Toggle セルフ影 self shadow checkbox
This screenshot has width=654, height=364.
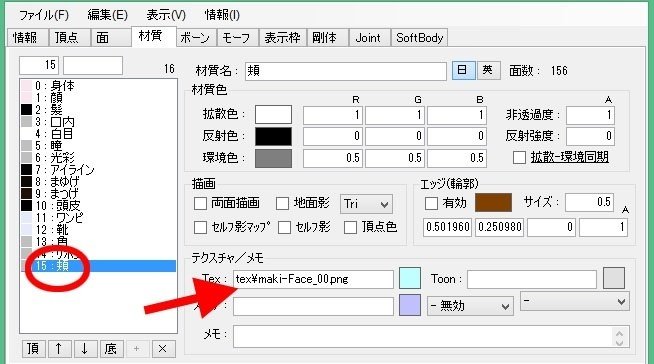[284, 227]
